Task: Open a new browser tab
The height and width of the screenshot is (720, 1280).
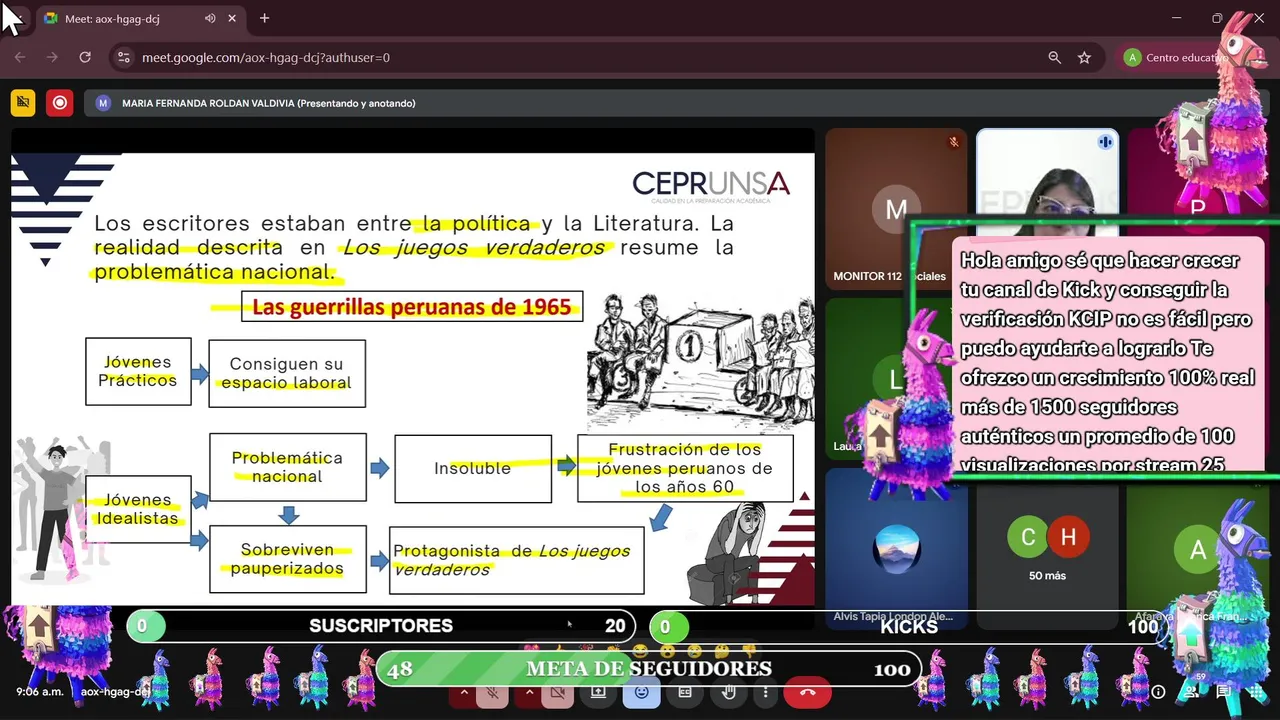Action: (264, 19)
